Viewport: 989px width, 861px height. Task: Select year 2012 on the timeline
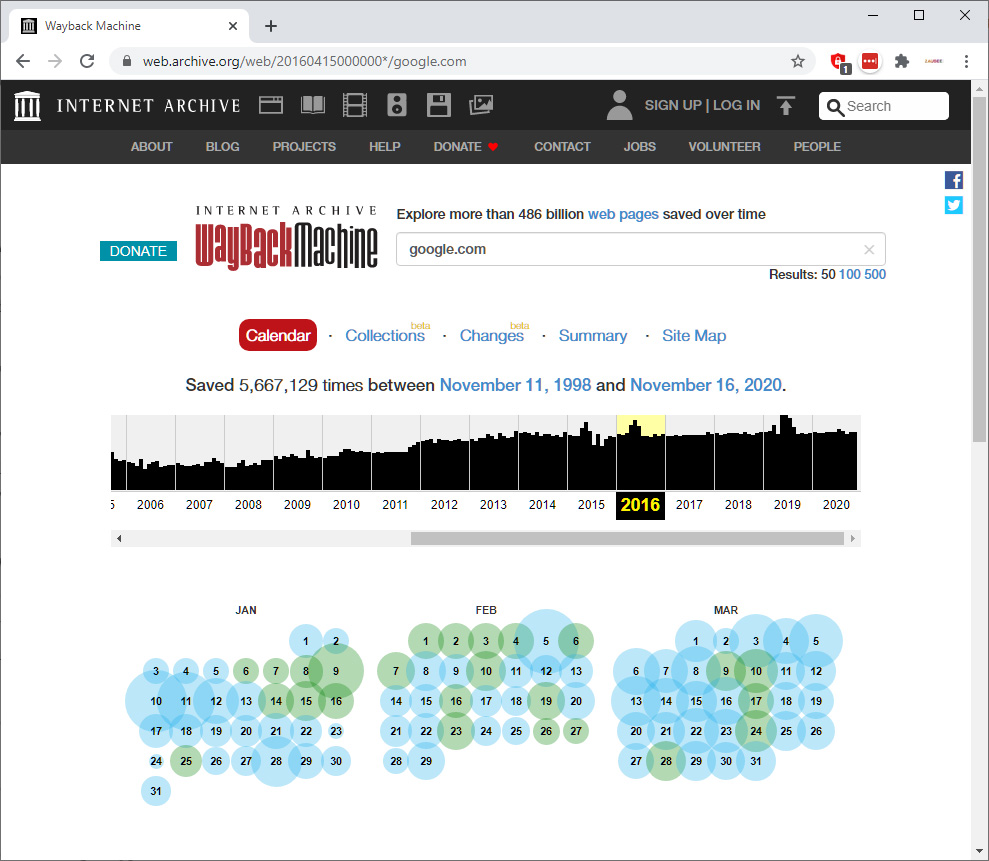click(x=444, y=505)
